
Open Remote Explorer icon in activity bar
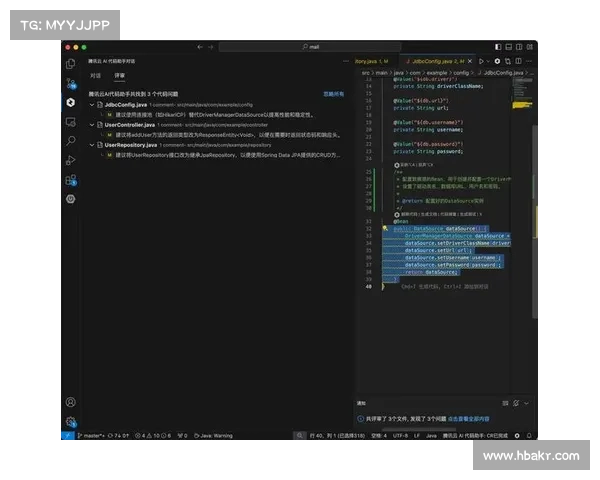click(x=70, y=122)
